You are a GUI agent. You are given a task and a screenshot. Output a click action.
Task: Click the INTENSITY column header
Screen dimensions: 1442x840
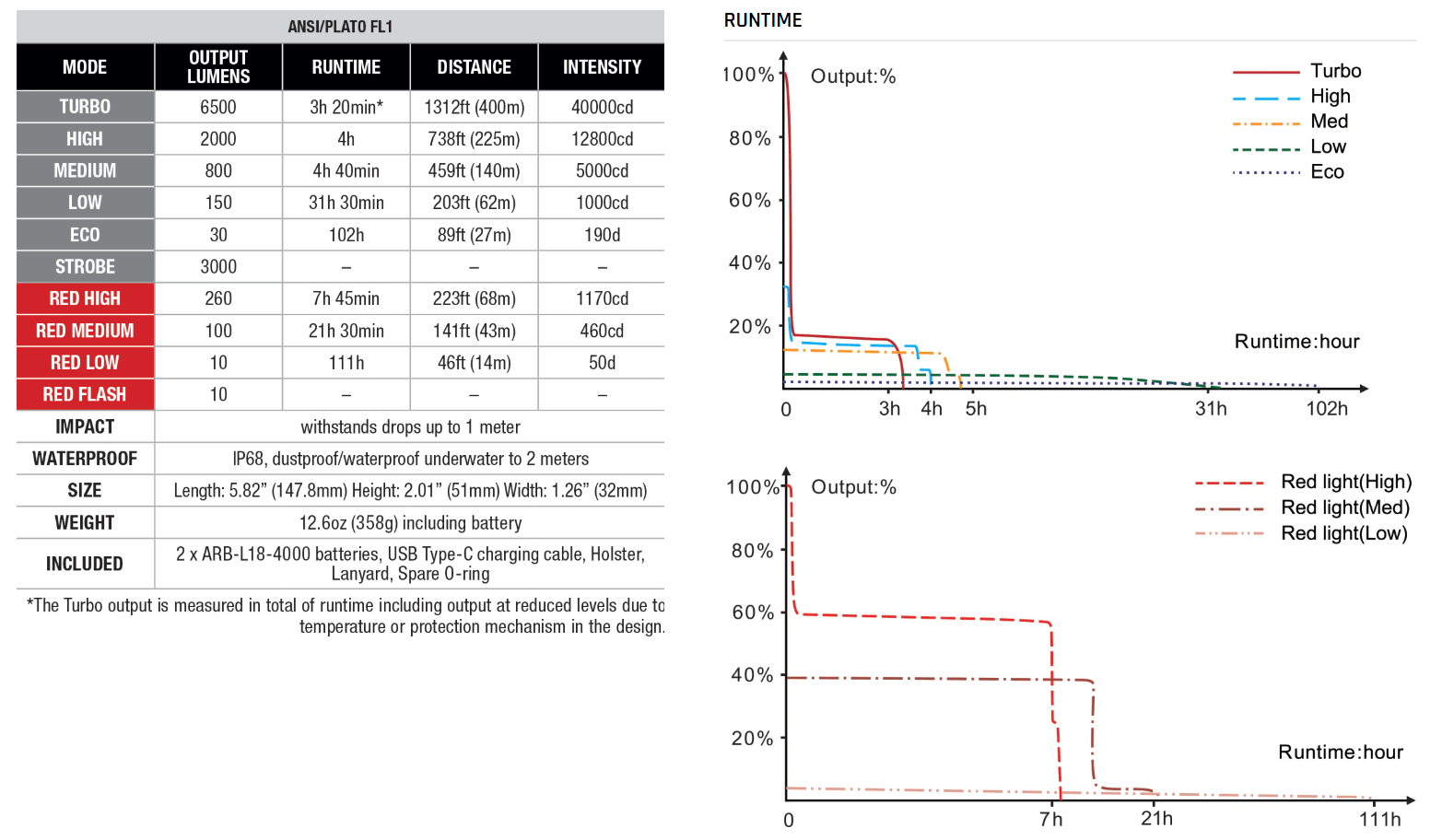click(x=602, y=67)
